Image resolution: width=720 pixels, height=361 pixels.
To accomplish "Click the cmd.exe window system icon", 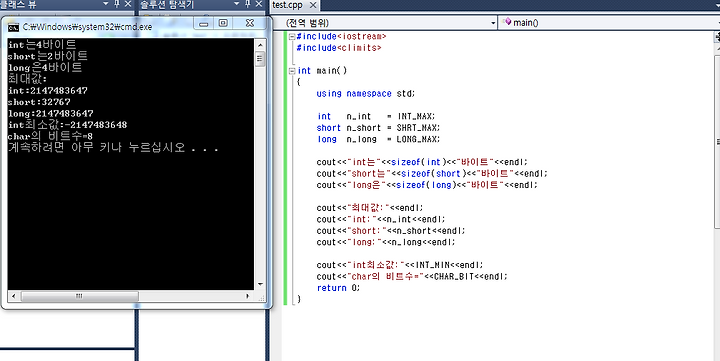I will (x=13, y=27).
